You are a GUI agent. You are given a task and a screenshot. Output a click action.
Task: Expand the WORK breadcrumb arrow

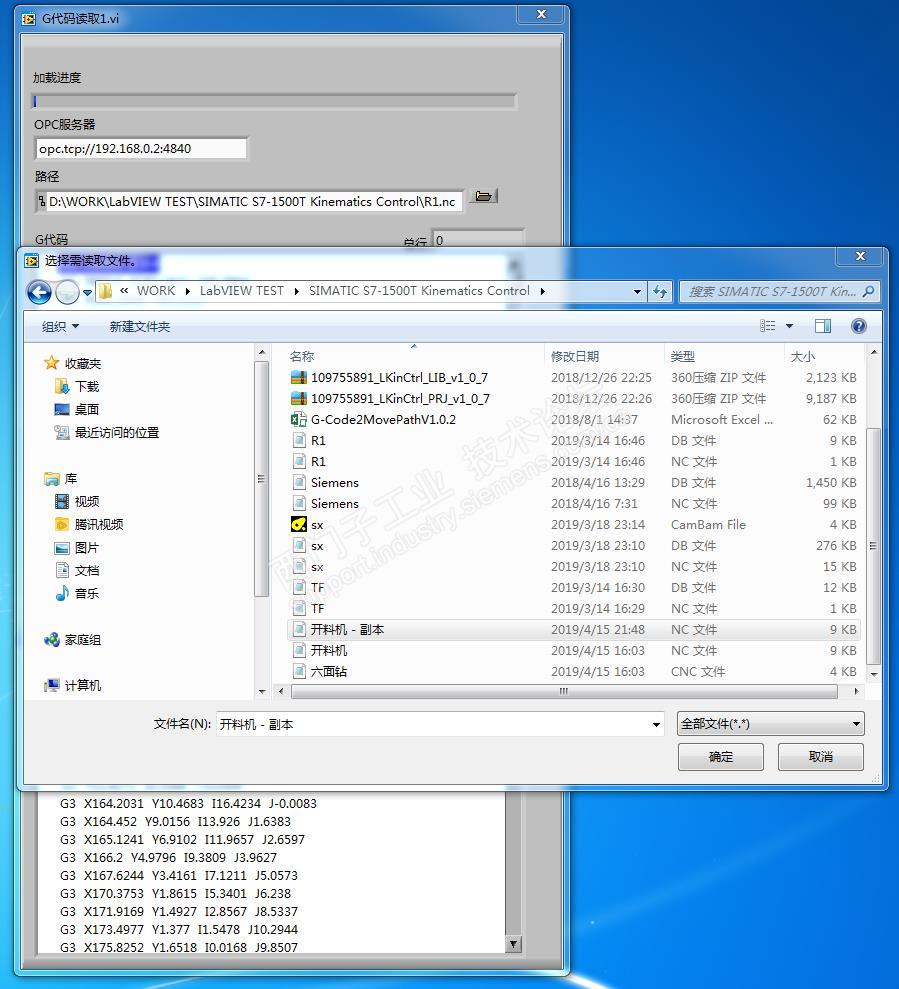(187, 291)
